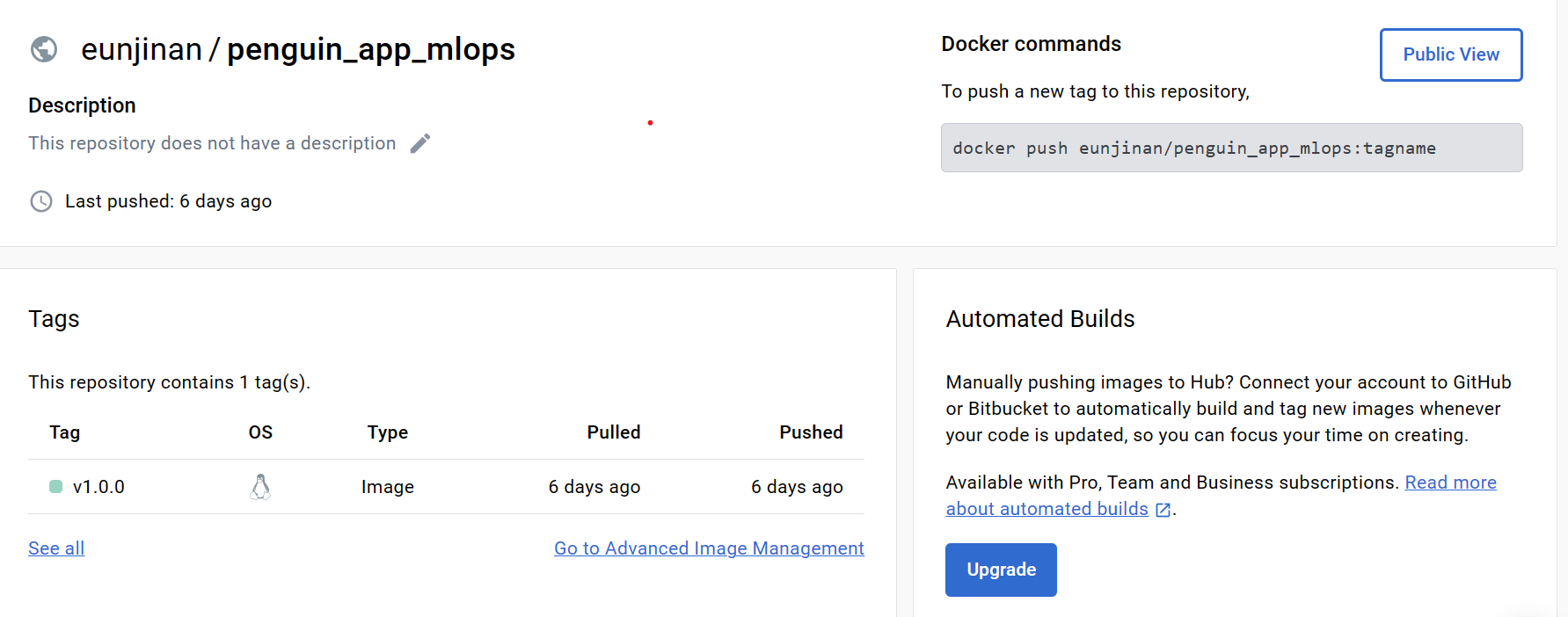
Task: Click the green status dot for v1.0.0
Action: (55, 487)
